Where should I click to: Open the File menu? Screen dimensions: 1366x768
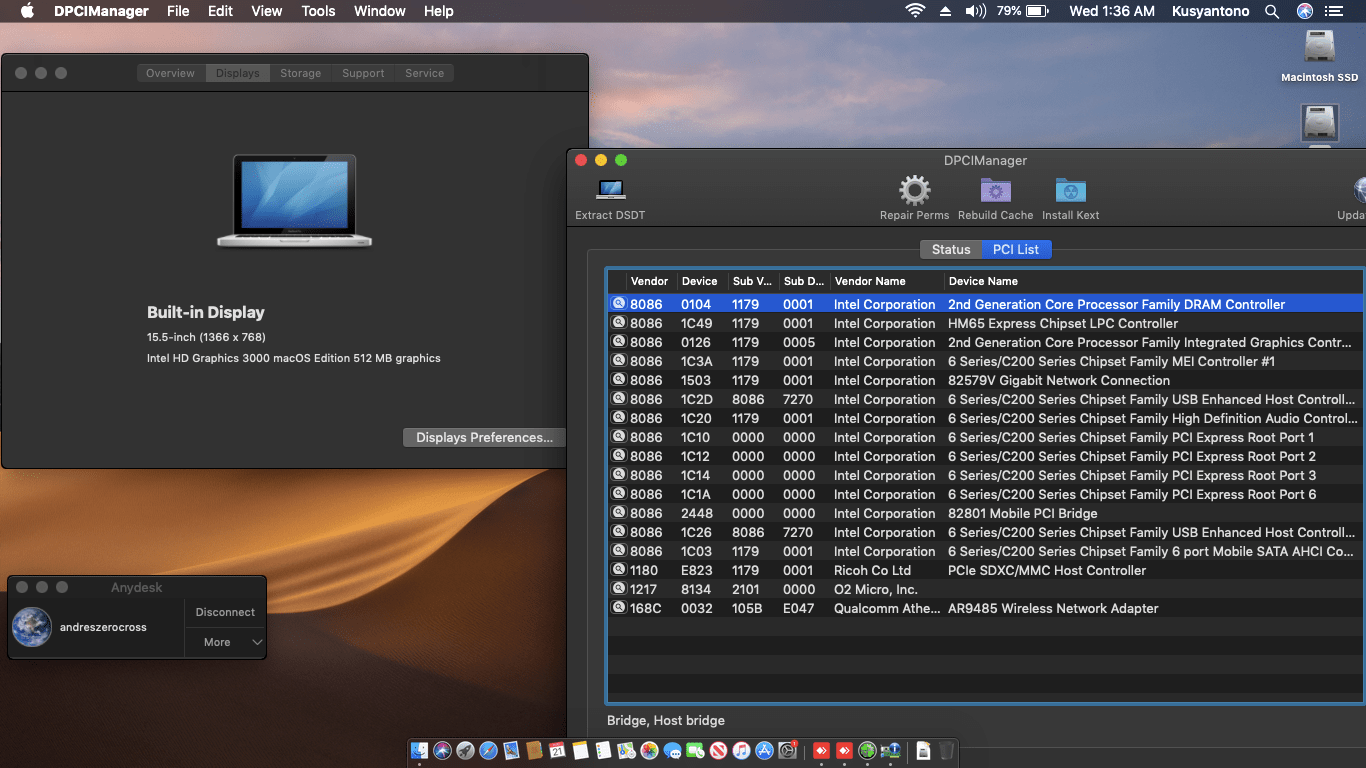pyautogui.click(x=178, y=11)
